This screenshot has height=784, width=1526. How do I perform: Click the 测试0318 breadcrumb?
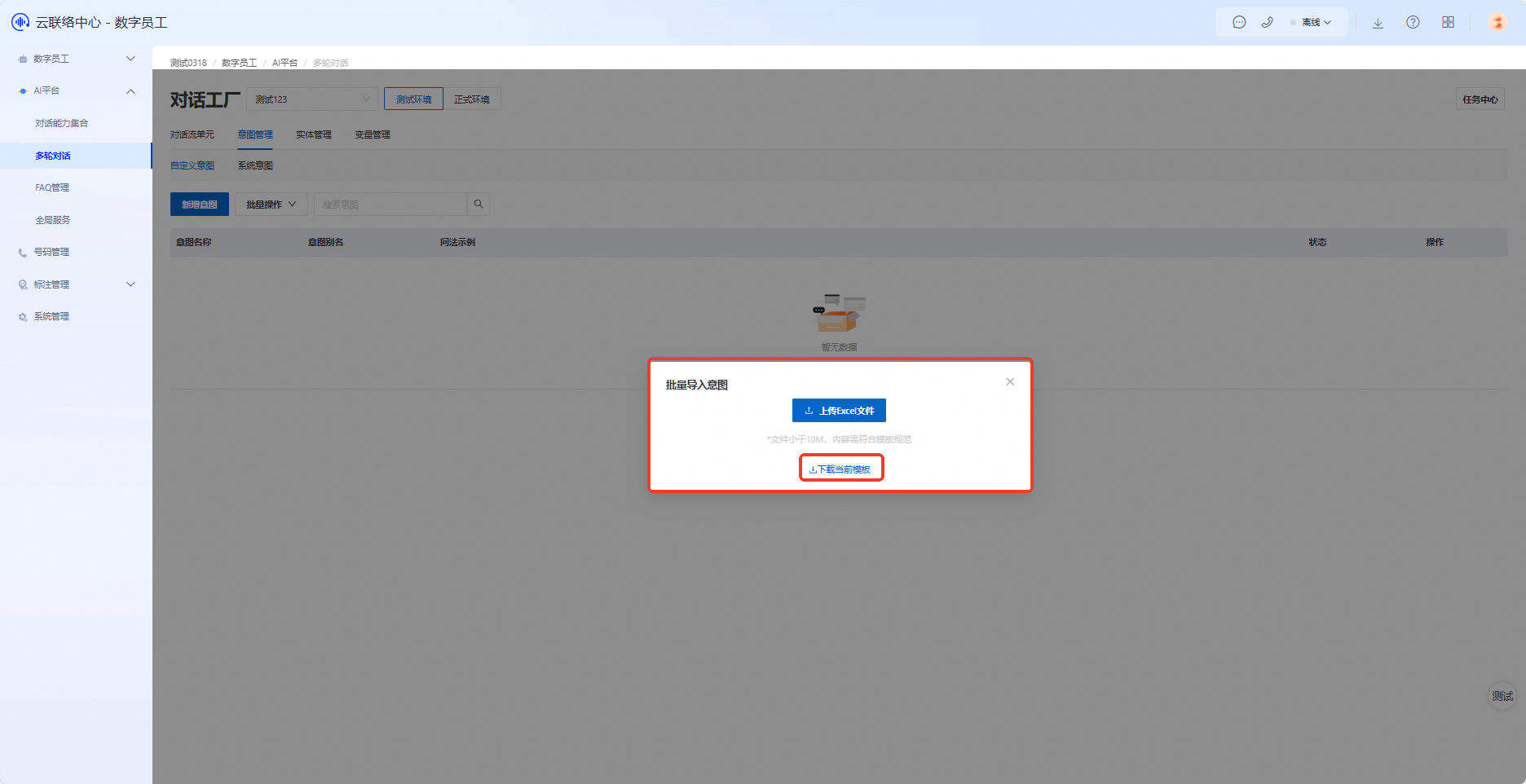point(188,63)
